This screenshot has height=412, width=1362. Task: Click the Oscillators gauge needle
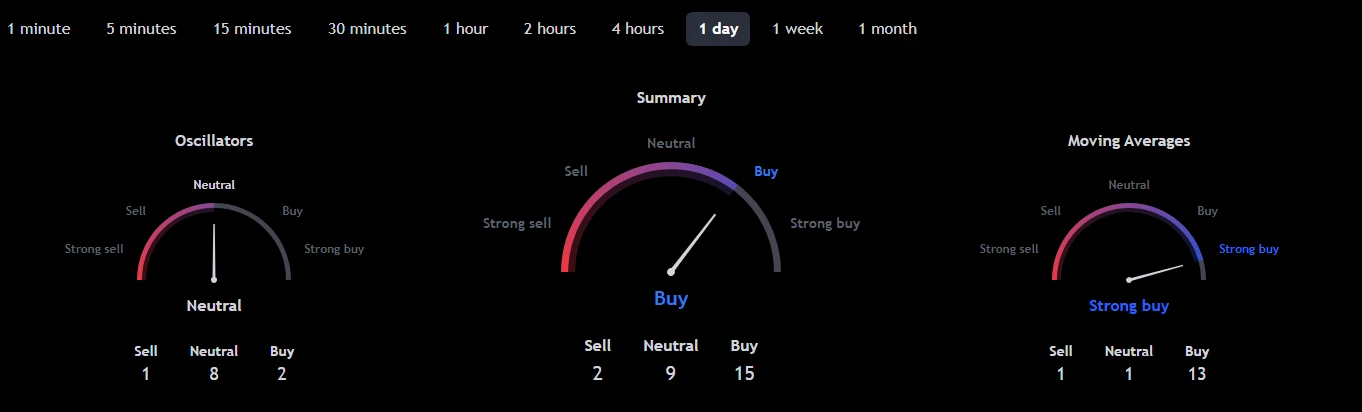point(214,250)
